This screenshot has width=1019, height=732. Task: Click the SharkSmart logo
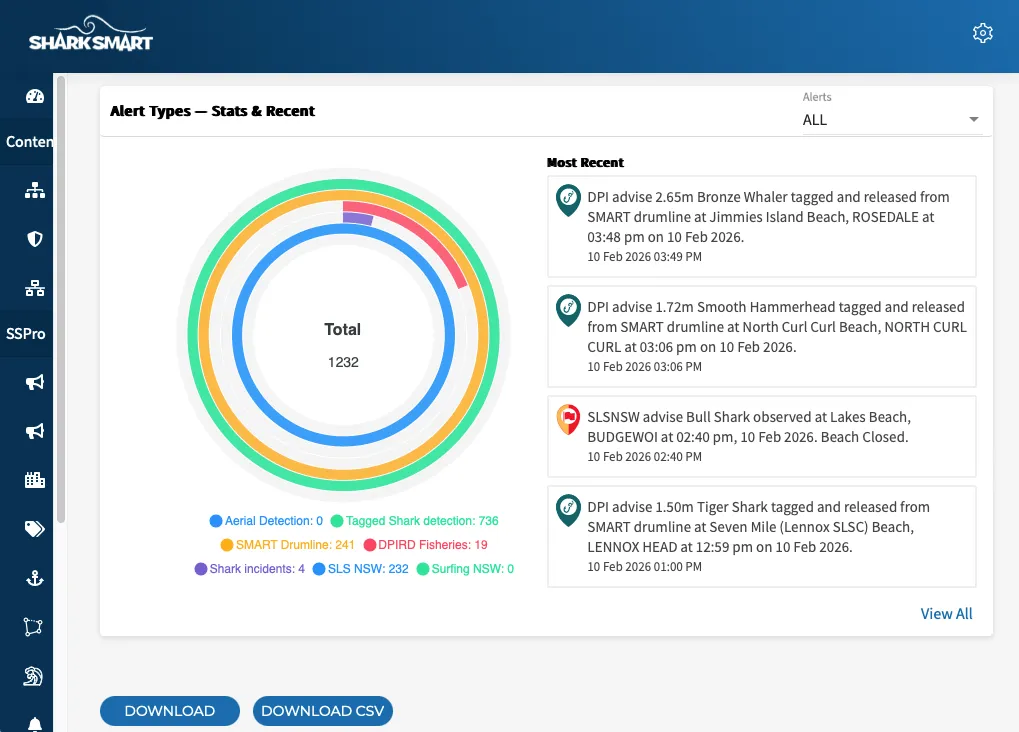91,34
